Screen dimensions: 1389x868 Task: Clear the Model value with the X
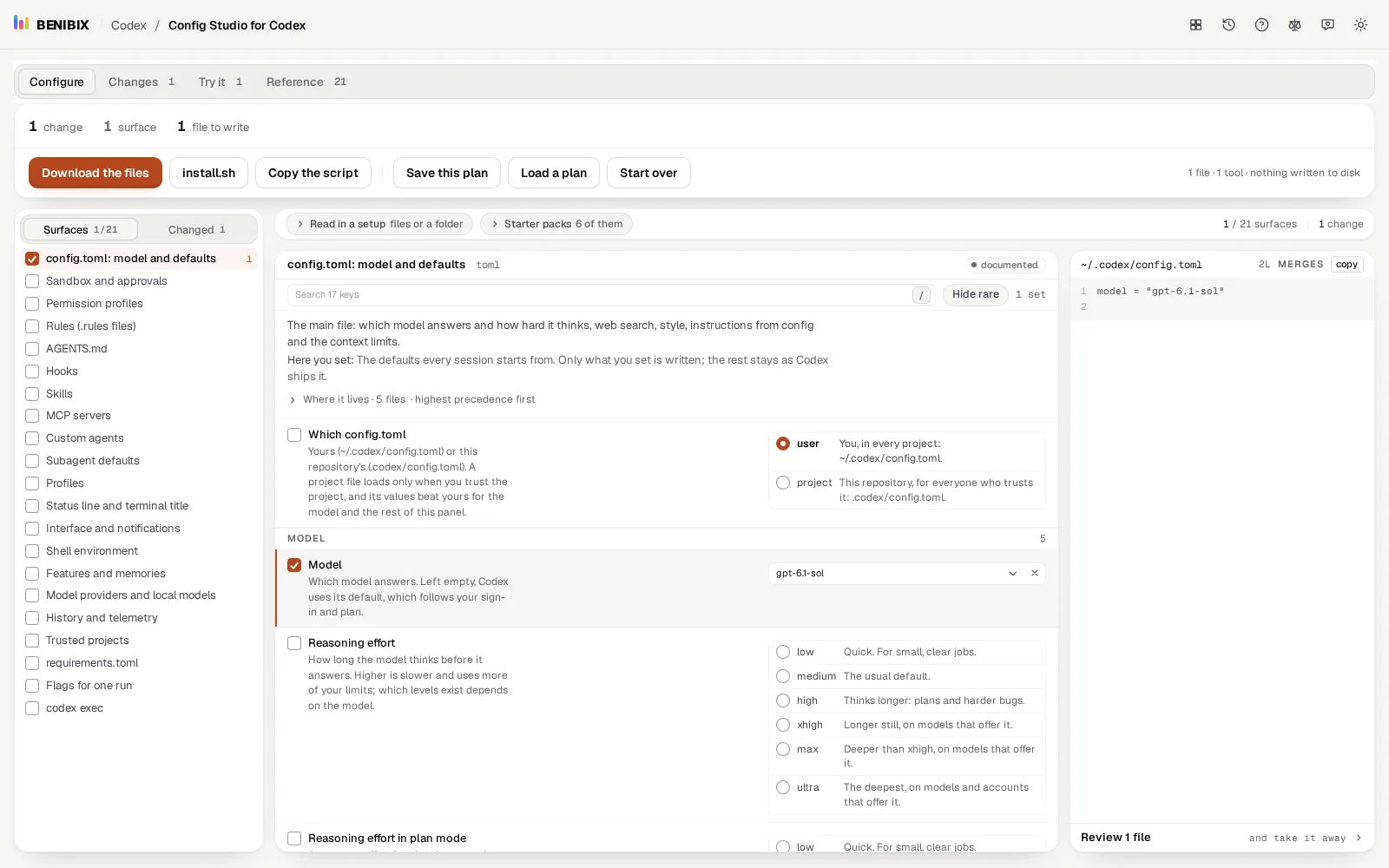[x=1035, y=574]
